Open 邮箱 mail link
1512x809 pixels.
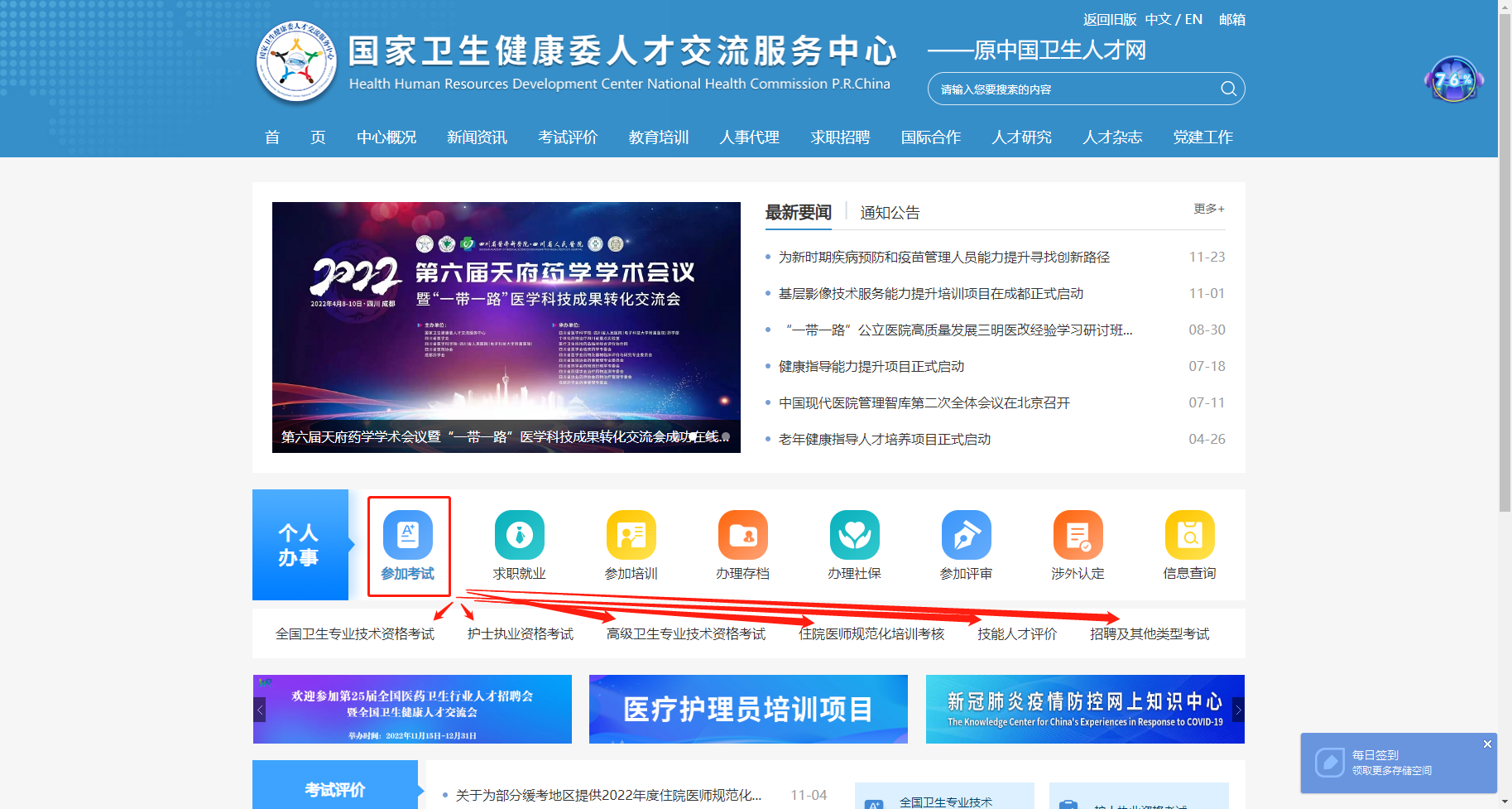point(1232,19)
